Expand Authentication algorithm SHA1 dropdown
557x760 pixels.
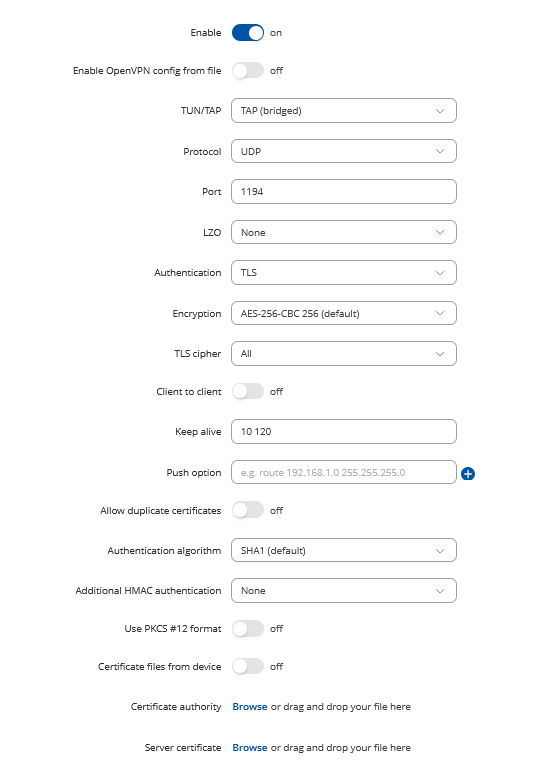coord(344,550)
